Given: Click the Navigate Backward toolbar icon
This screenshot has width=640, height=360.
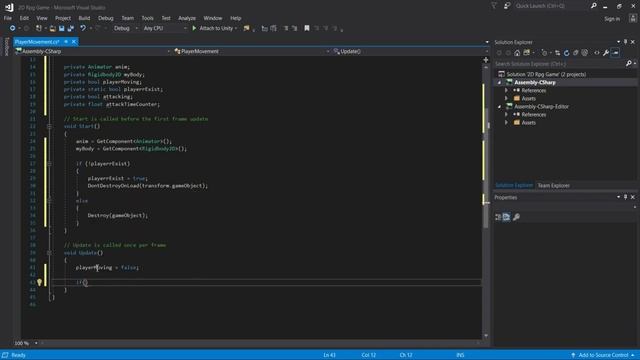Looking at the screenshot, I should click(x=12, y=28).
